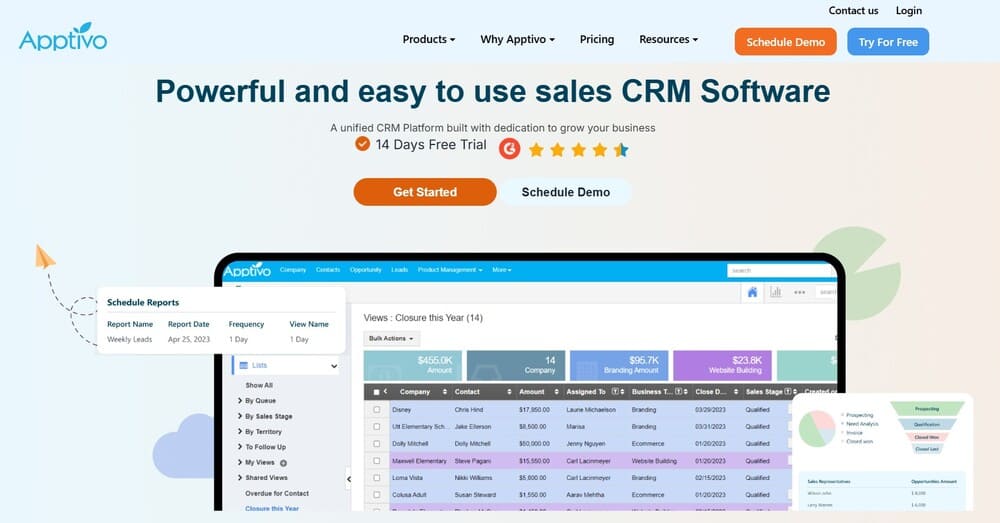Check the Colusa Adult row checkbox

point(376,494)
